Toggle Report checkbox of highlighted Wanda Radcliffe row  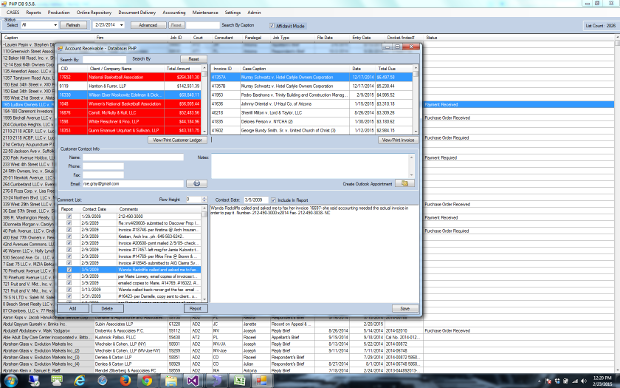[69, 270]
